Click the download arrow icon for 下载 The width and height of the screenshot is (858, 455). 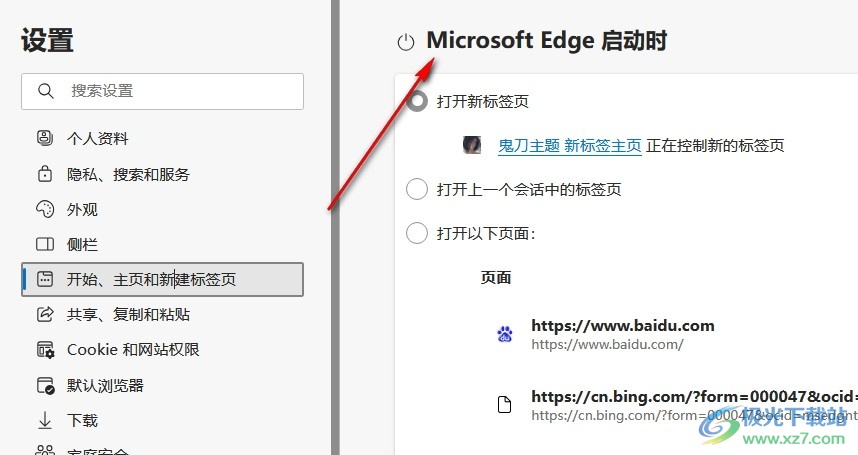[x=44, y=420]
